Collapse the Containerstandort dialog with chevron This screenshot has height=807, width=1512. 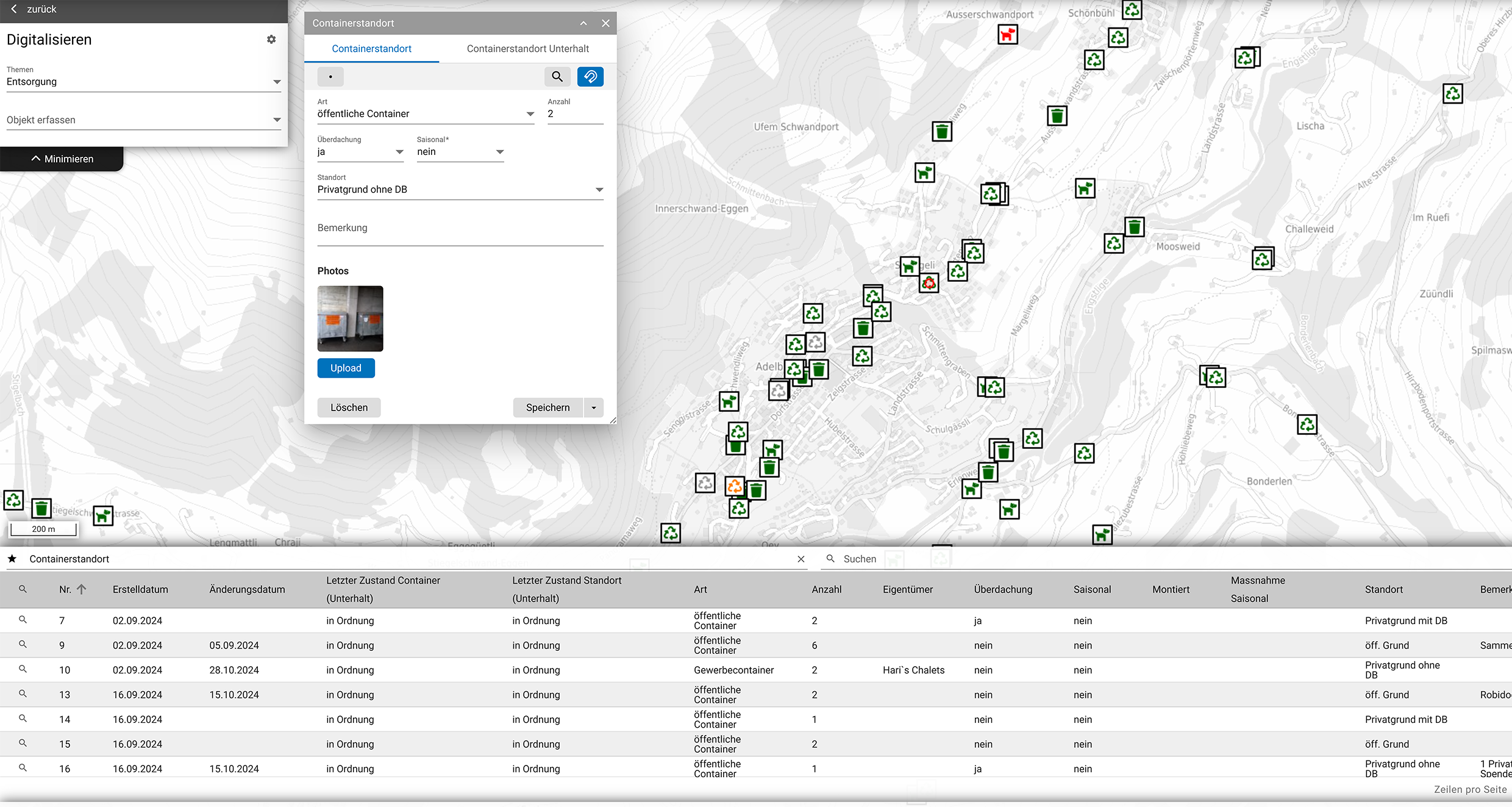[583, 23]
